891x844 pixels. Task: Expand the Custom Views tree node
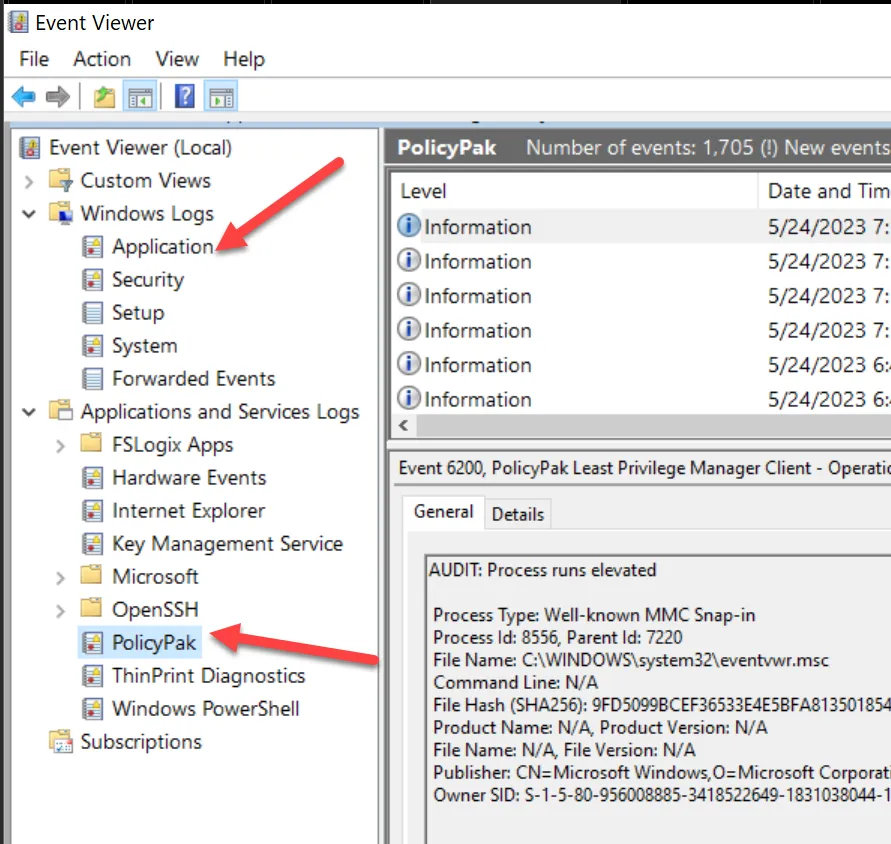[x=29, y=181]
